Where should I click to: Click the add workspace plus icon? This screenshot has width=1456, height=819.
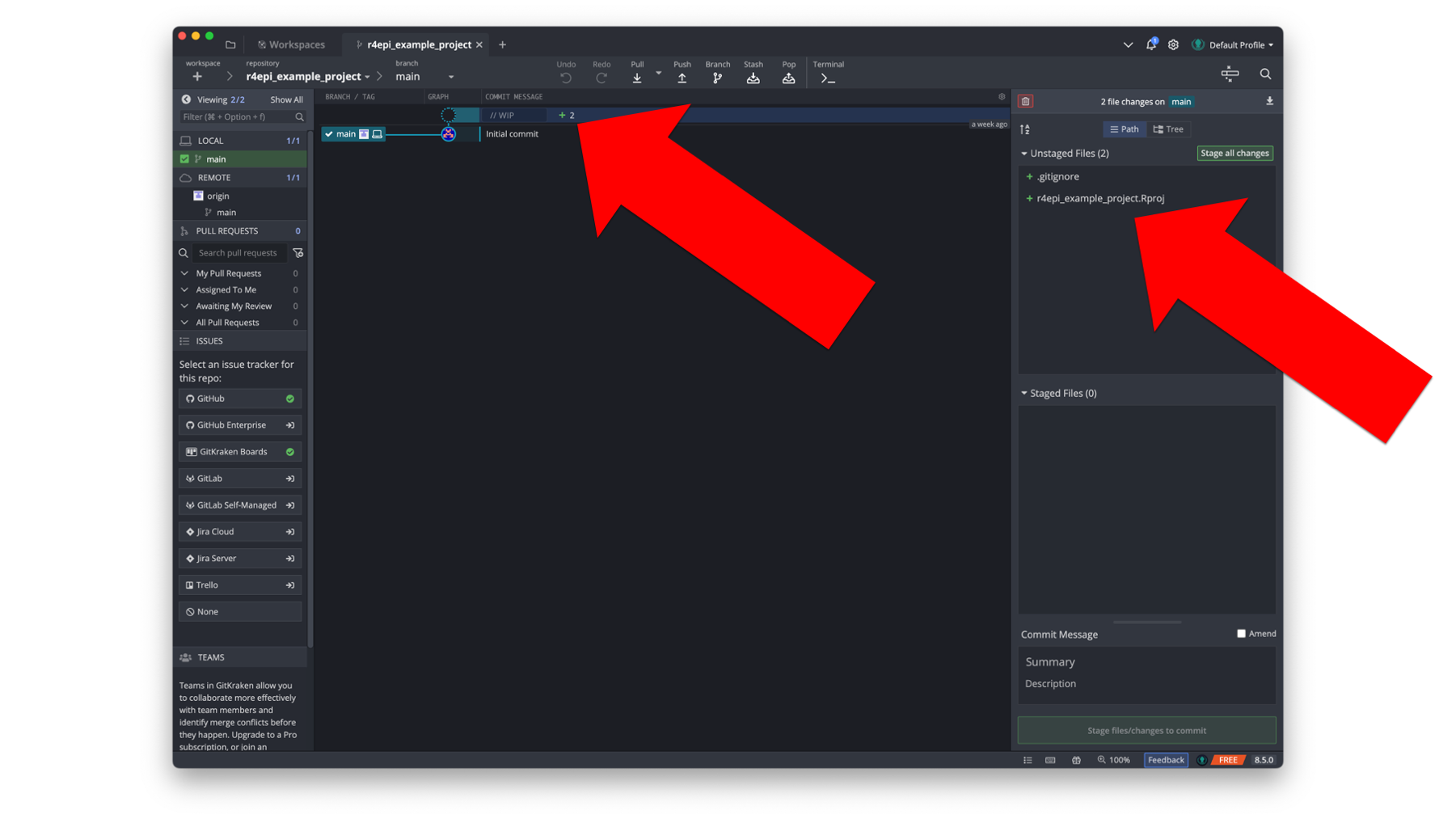tap(197, 77)
